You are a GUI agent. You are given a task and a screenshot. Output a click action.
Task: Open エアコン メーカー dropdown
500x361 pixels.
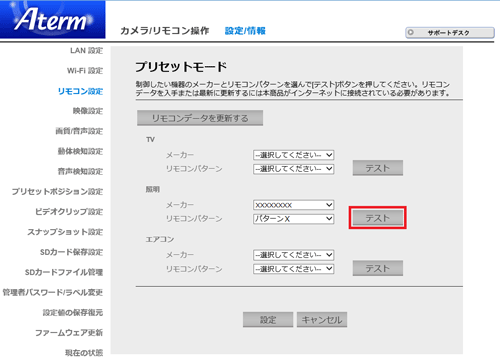point(294,255)
